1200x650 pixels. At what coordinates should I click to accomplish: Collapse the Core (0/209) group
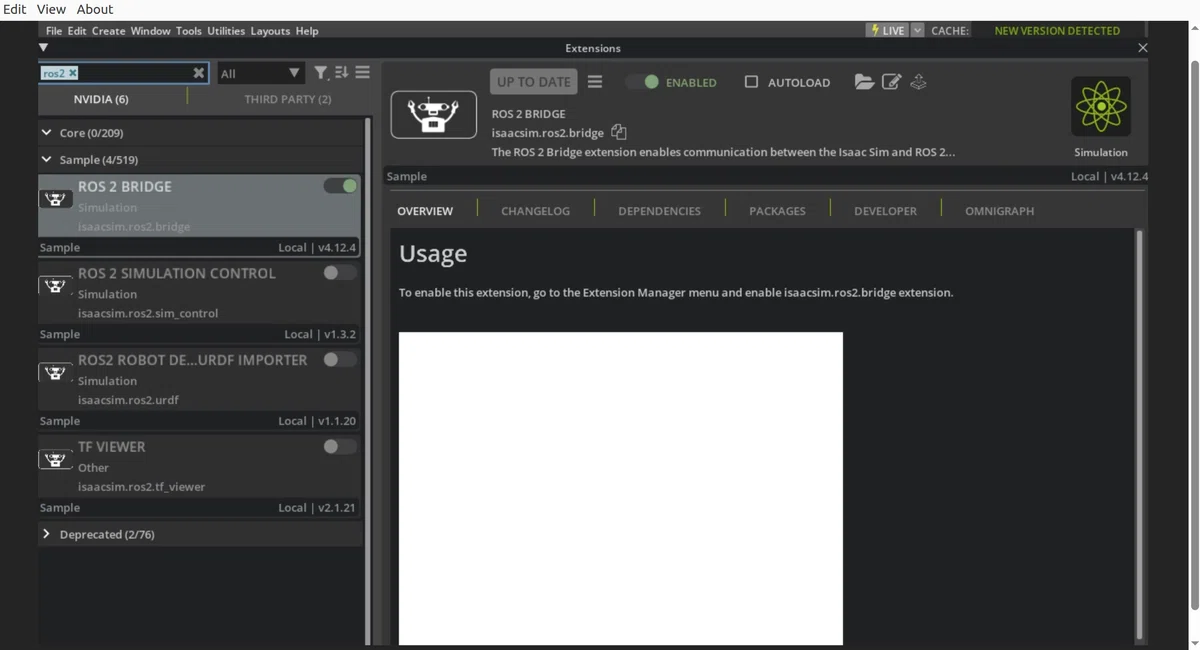(46, 132)
